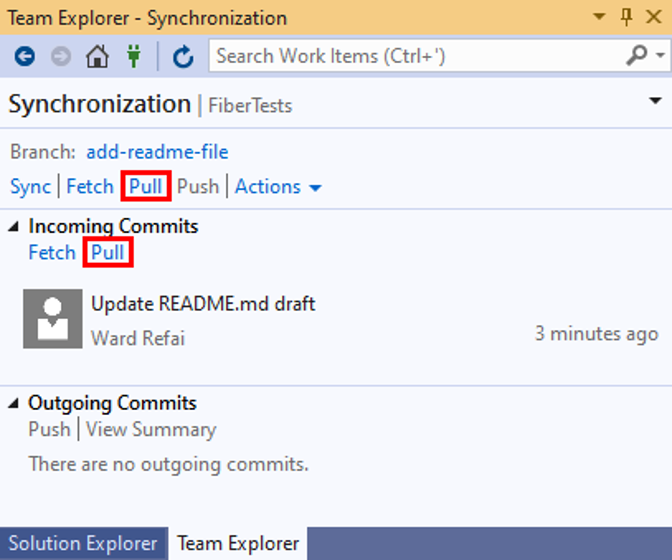This screenshot has width=672, height=560.
Task: Click the add-readme-file branch link
Action: pos(157,152)
